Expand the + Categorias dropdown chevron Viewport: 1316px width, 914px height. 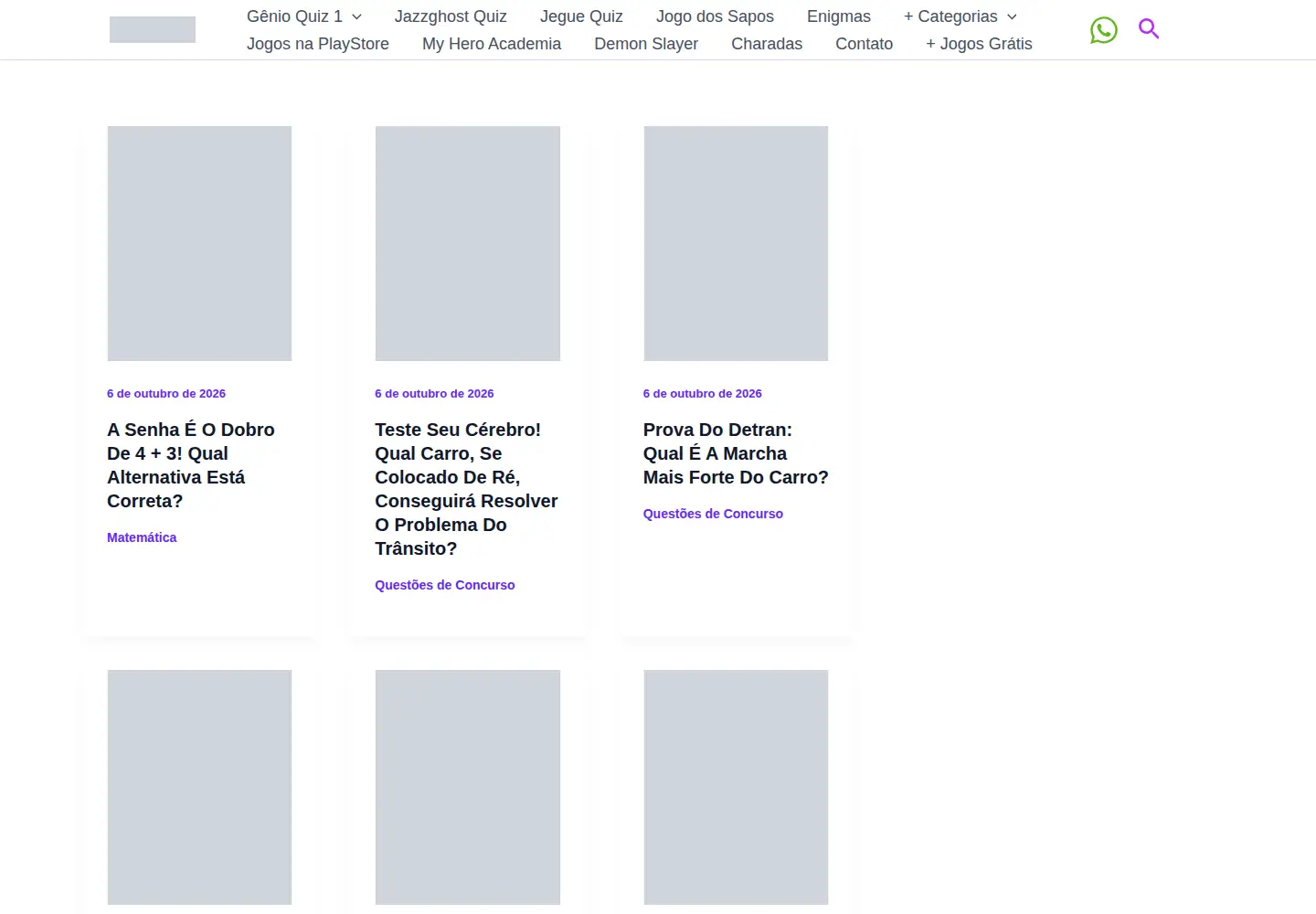click(x=1012, y=17)
